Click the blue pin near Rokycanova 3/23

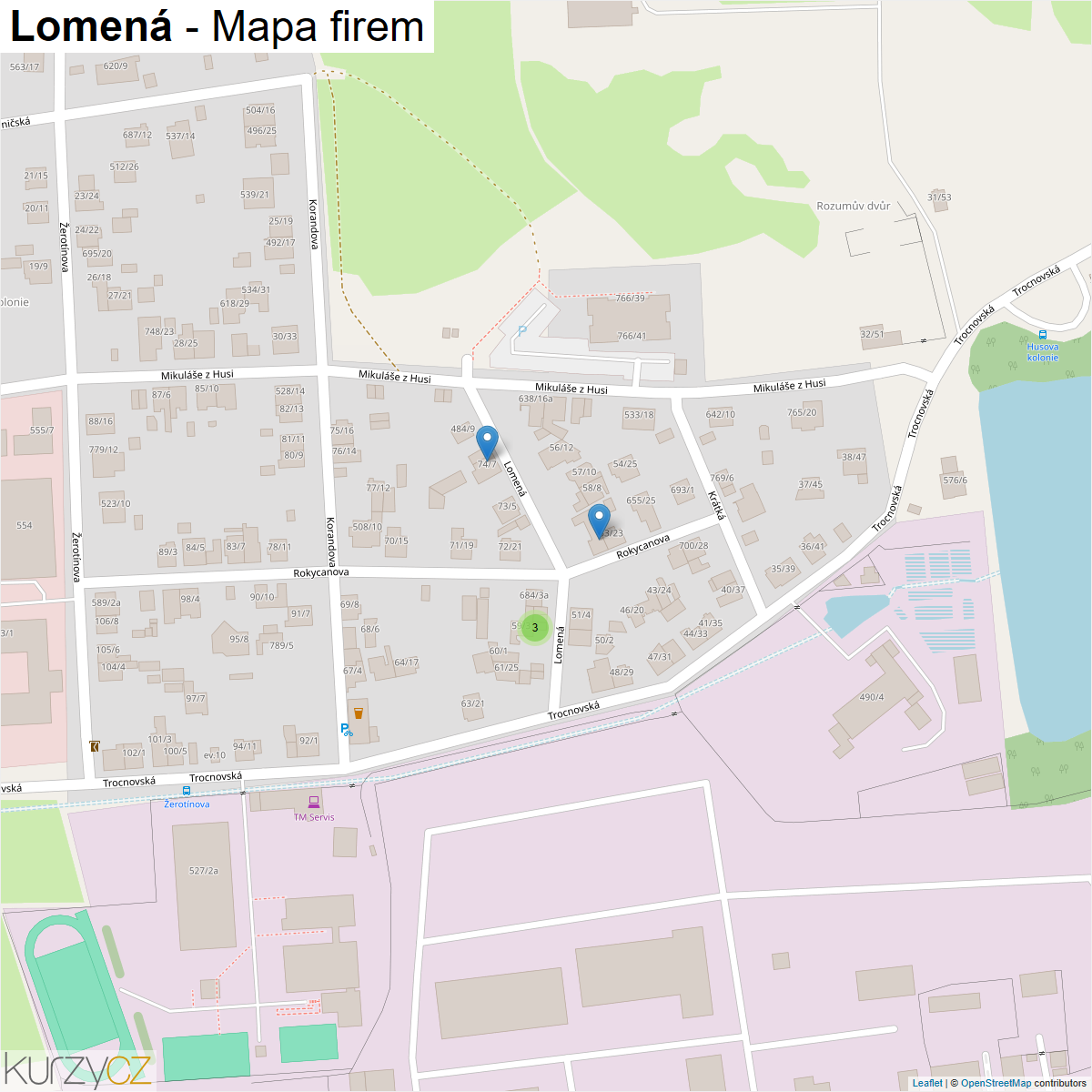599,521
